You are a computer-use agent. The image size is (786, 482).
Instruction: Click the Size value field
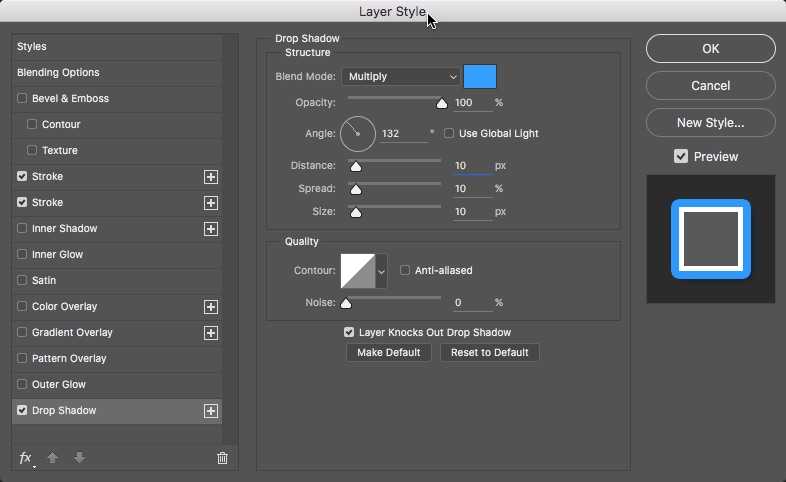(x=472, y=212)
